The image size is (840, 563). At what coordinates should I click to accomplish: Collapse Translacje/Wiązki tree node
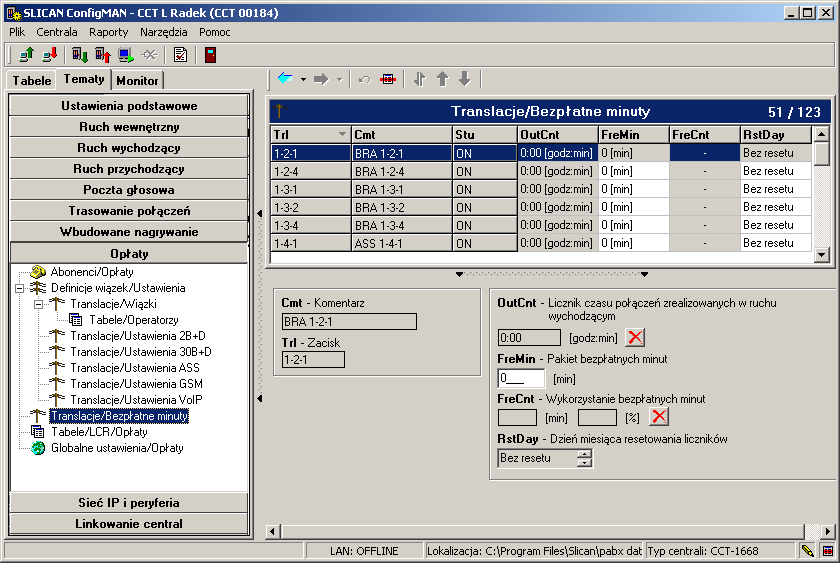click(39, 304)
